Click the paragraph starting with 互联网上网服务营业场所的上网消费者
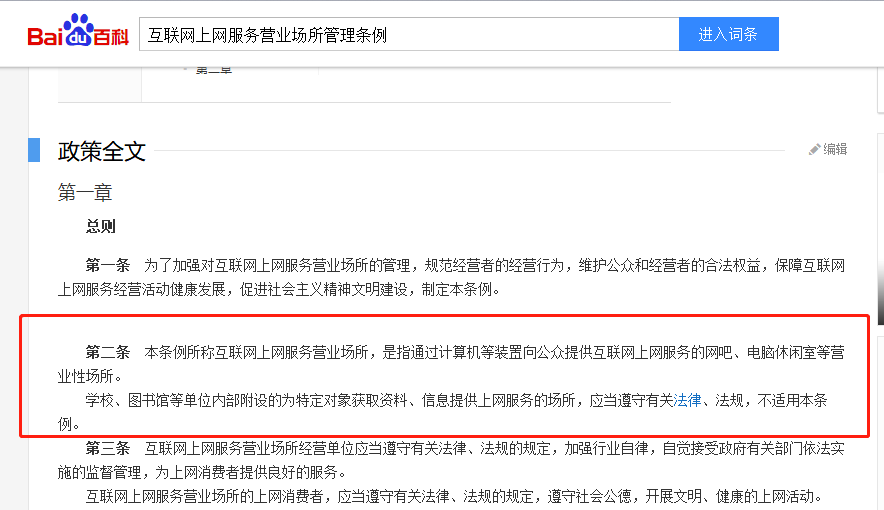The image size is (884, 510). 450,496
